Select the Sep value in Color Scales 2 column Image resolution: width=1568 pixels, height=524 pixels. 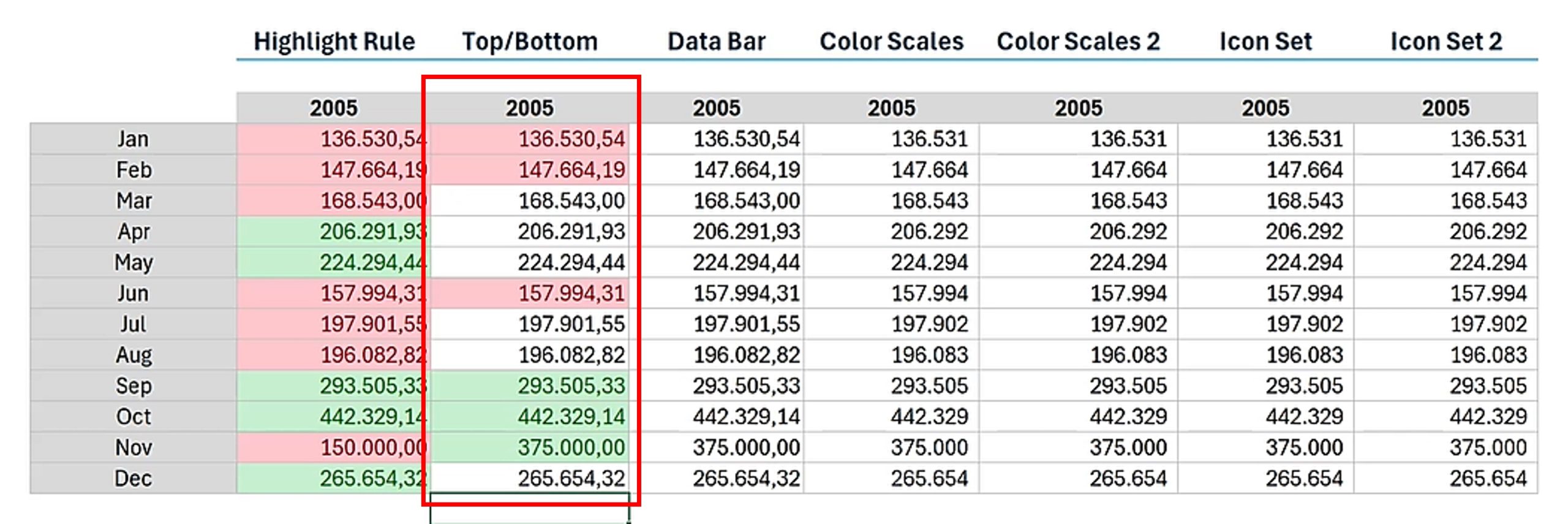[1079, 386]
